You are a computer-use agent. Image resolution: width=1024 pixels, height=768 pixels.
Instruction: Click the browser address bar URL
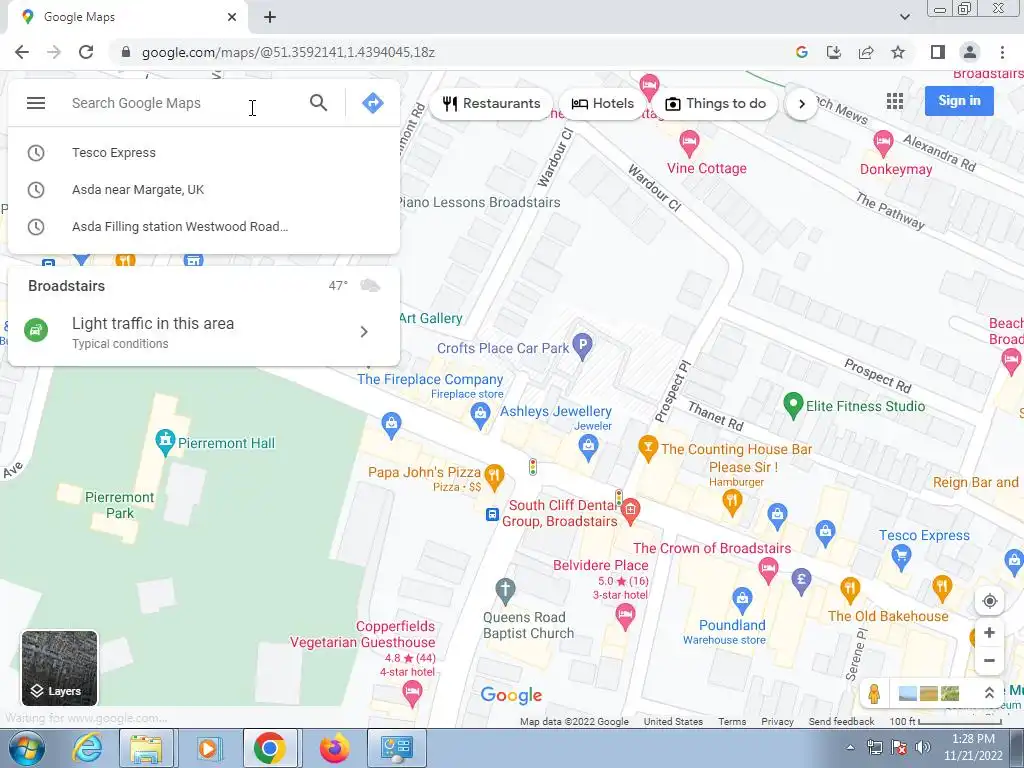coord(288,52)
